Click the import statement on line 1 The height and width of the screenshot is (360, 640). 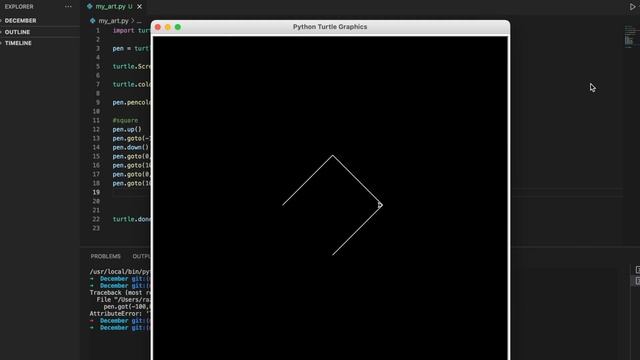[x=131, y=31]
